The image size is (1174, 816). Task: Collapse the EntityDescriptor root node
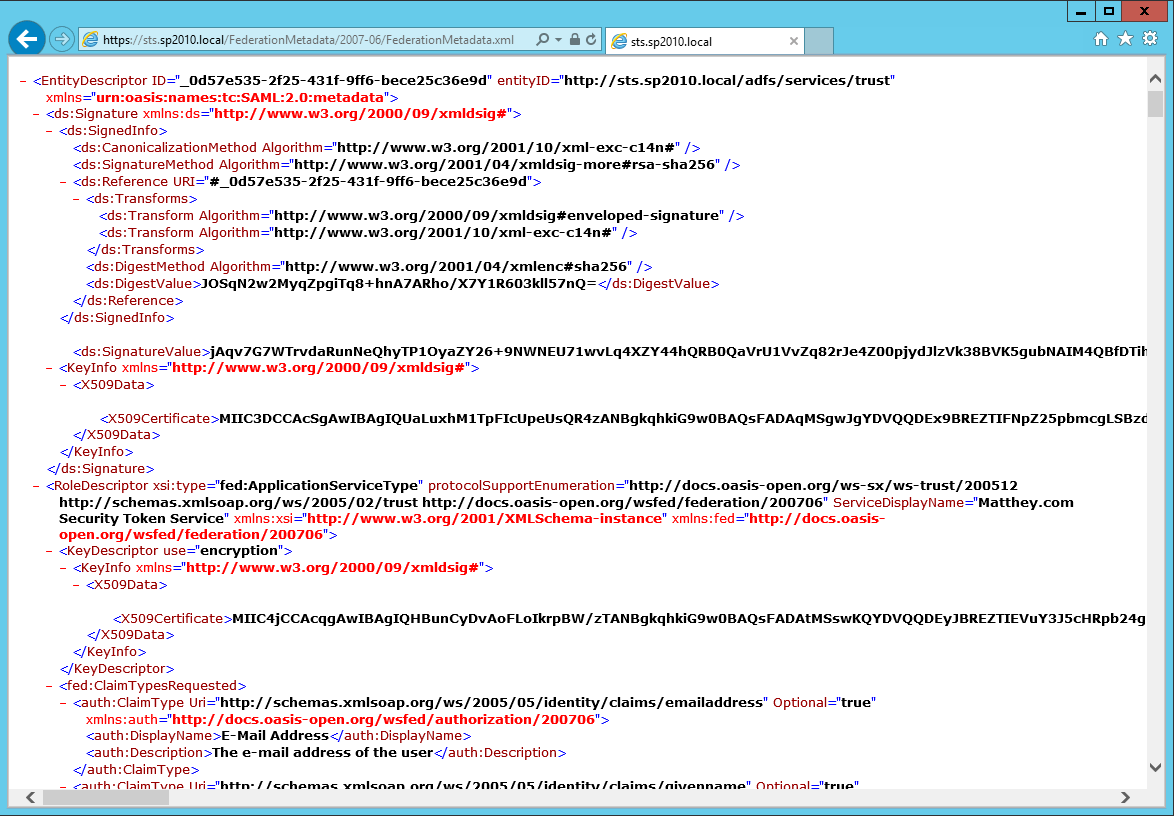click(23, 80)
